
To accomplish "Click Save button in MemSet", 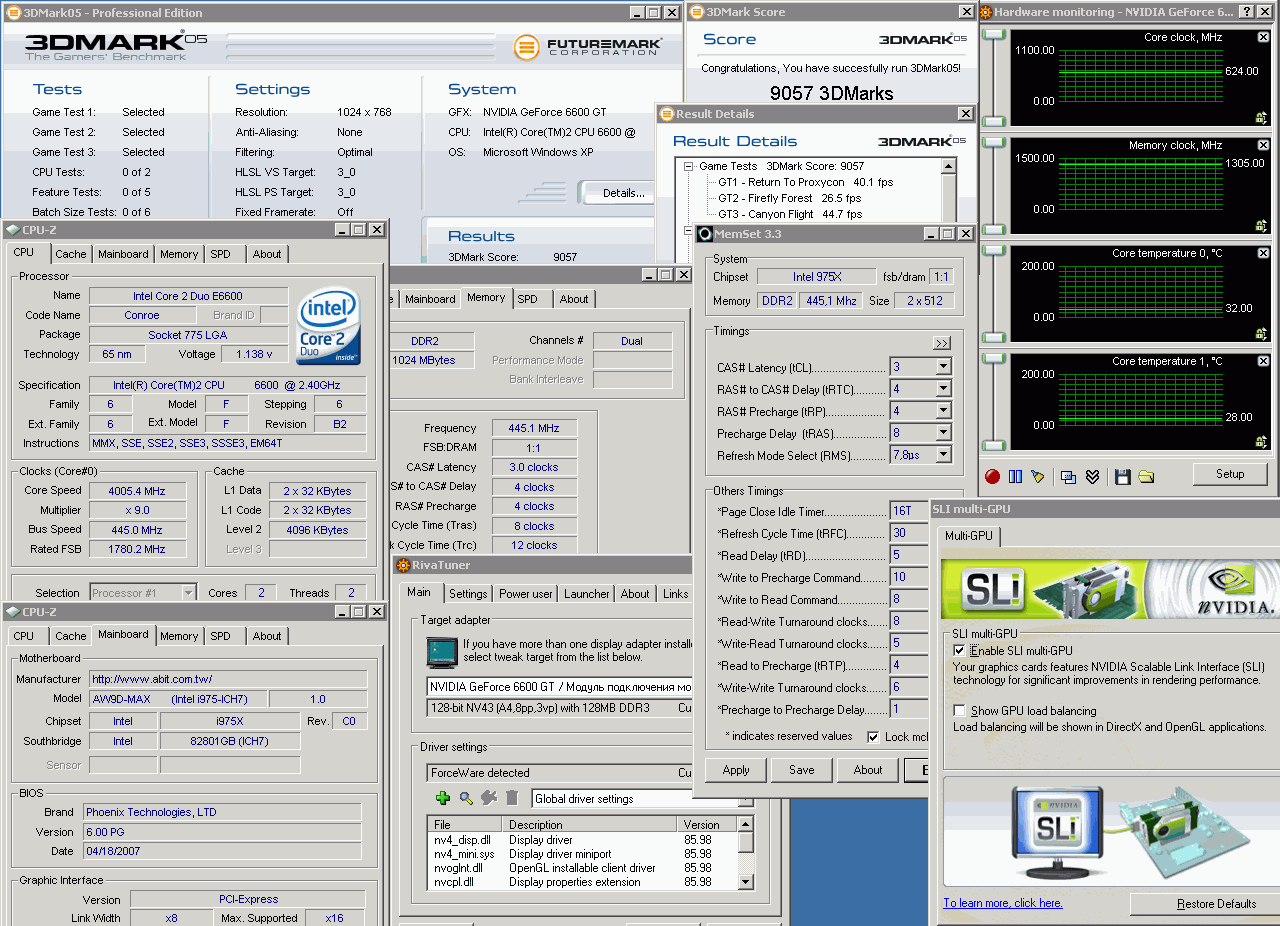I will point(802,770).
